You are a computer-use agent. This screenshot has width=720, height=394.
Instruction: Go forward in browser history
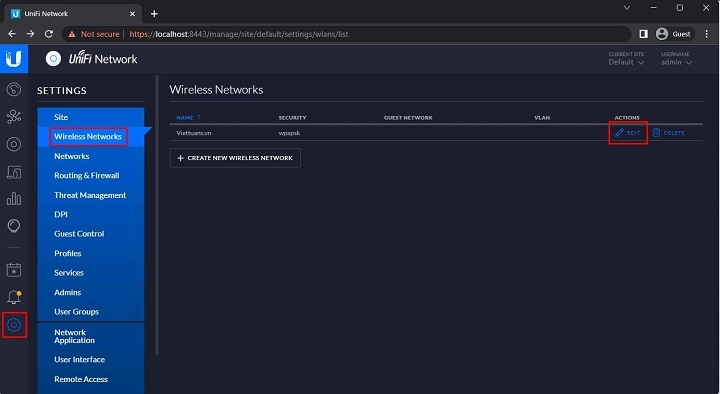pos(30,34)
